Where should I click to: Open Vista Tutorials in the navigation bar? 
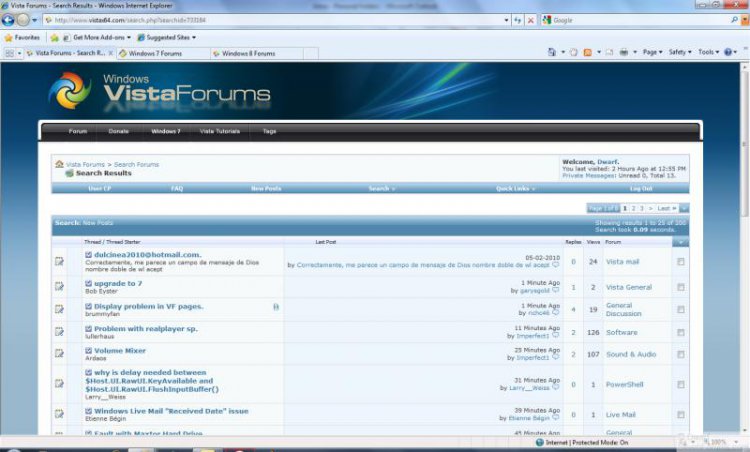(220, 131)
